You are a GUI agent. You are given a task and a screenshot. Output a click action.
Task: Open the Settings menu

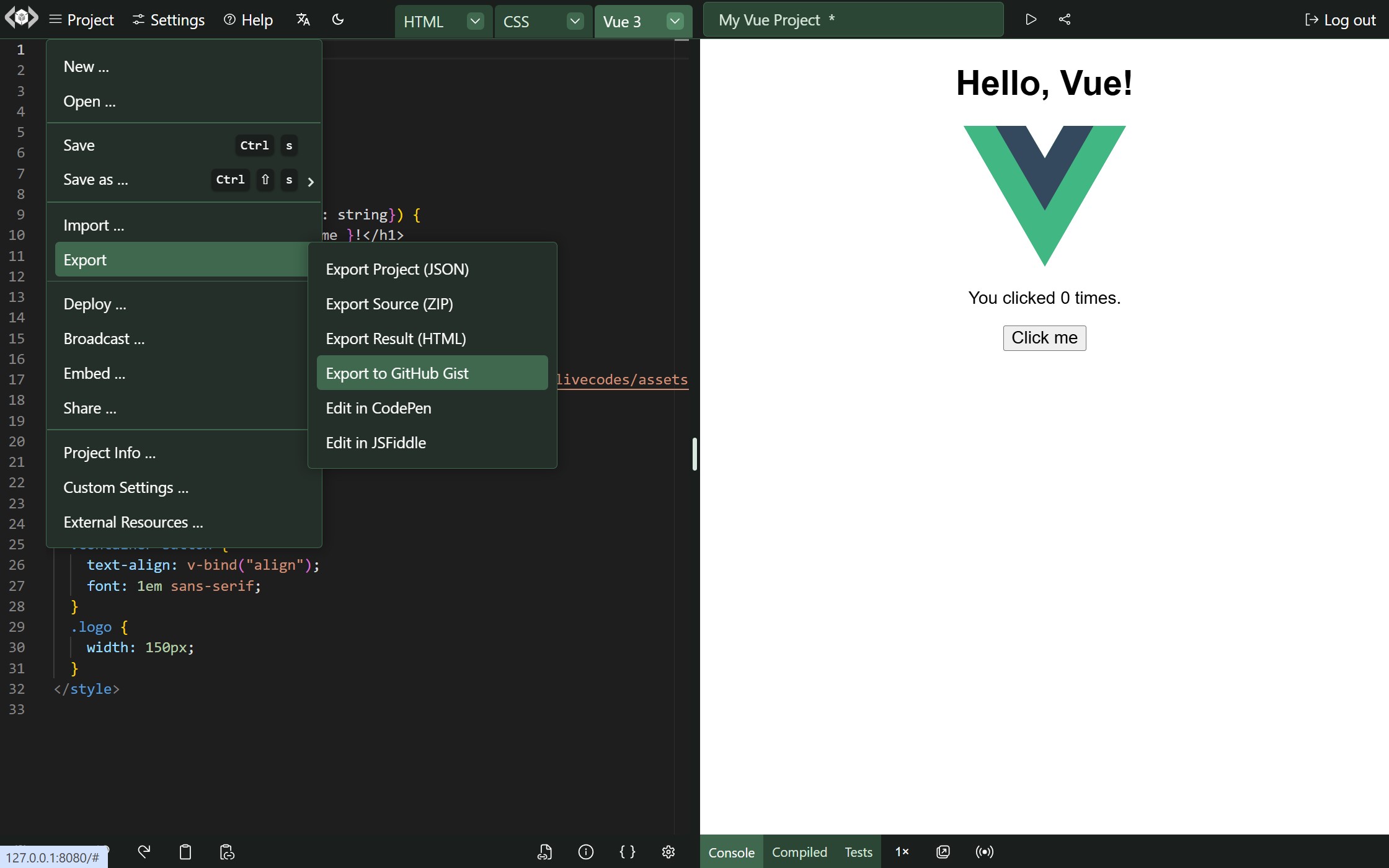[167, 19]
